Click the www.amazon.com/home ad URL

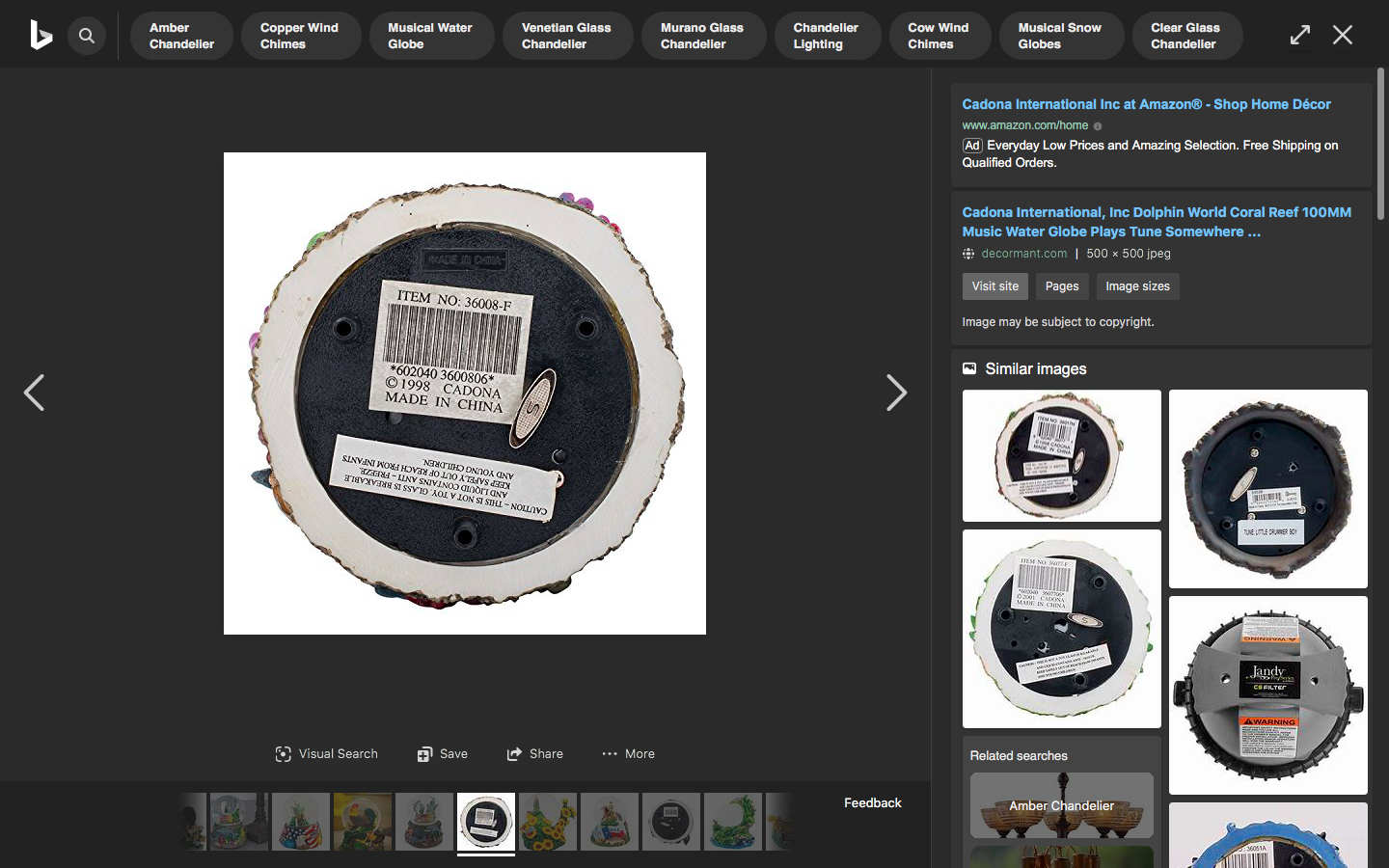(x=1024, y=125)
